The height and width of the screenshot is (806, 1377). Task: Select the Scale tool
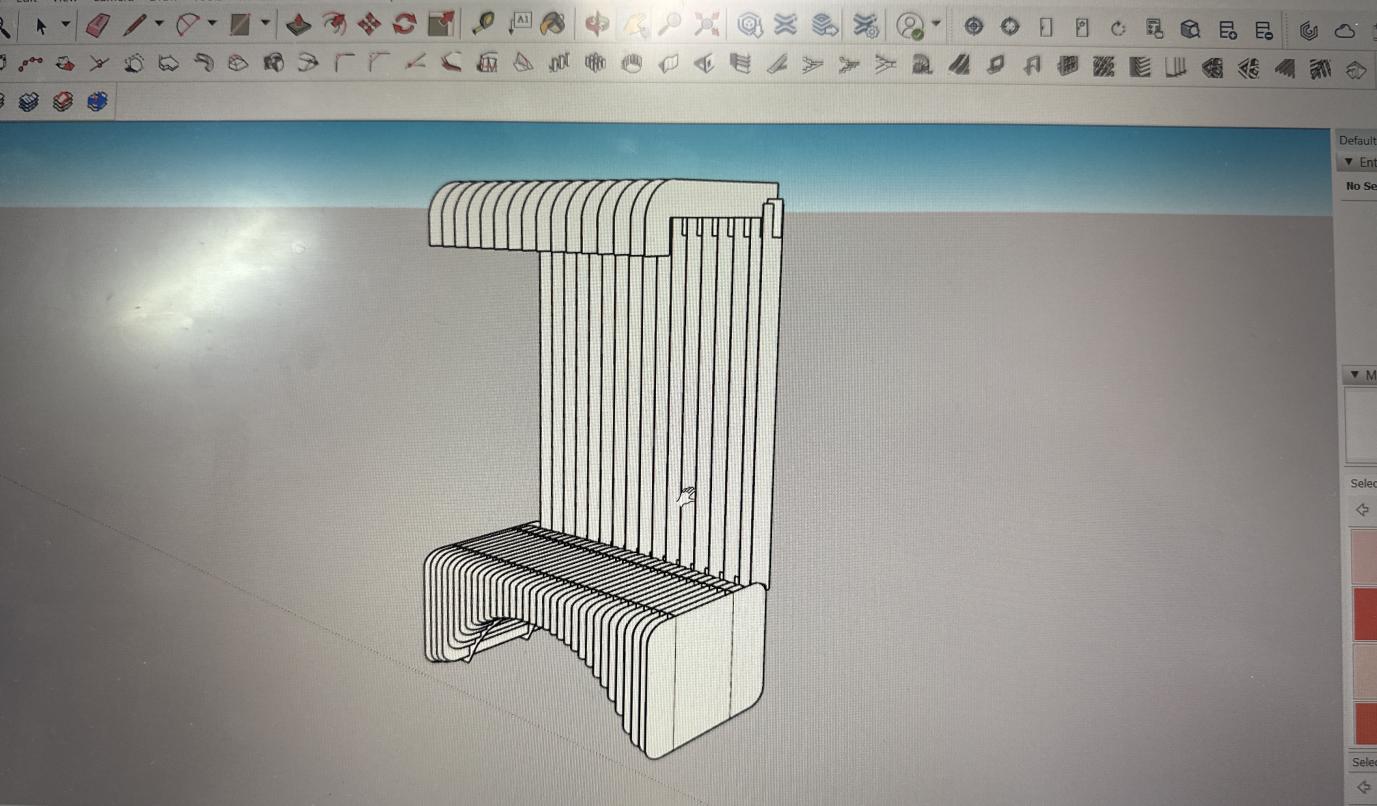(440, 24)
